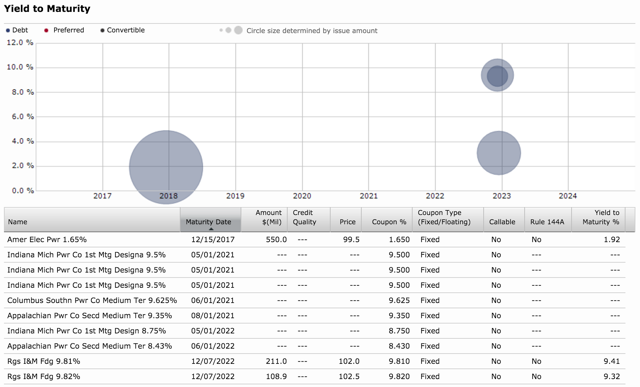This screenshot has width=640, height=387.
Task: Open Amer Elec Pwr 1.65% bond
Action: click(x=47, y=240)
